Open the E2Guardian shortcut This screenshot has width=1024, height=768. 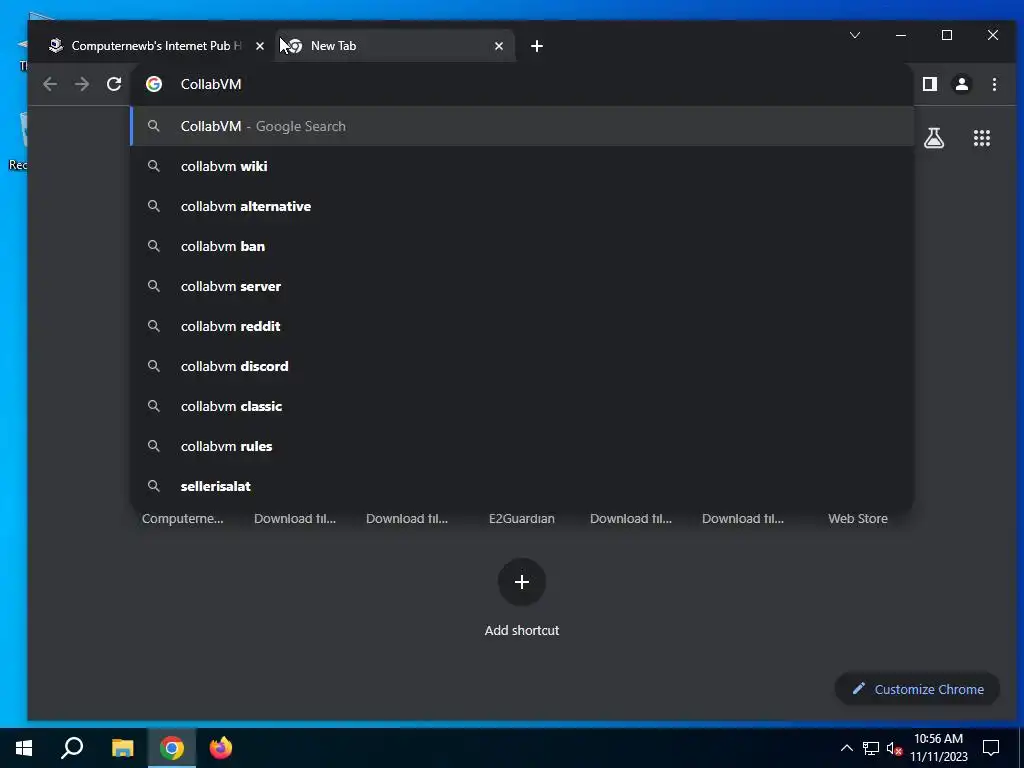point(522,519)
